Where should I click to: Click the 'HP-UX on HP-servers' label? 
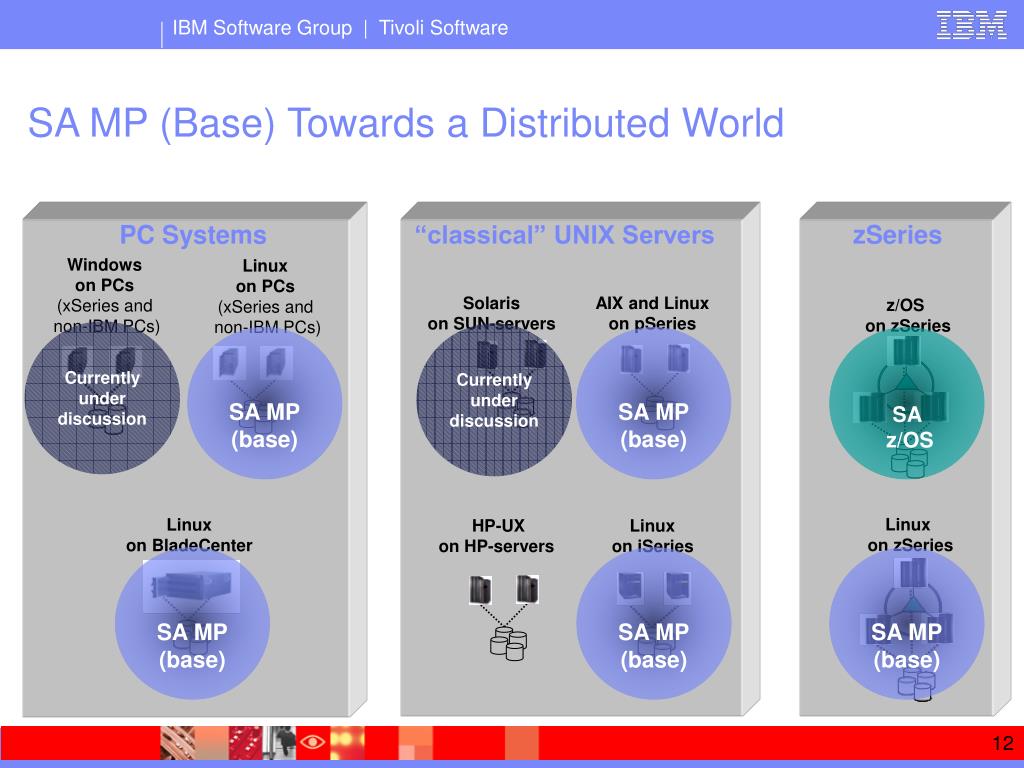[x=496, y=536]
